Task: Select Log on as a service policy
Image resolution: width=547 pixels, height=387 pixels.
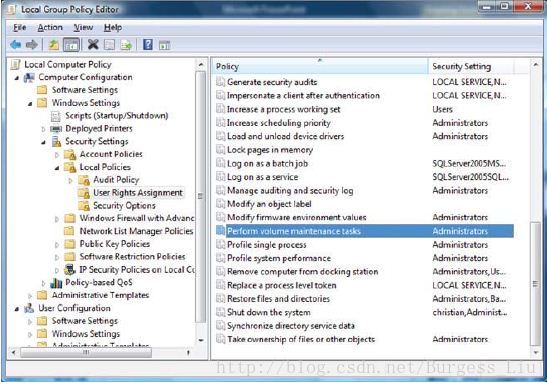Action: tap(364, 177)
